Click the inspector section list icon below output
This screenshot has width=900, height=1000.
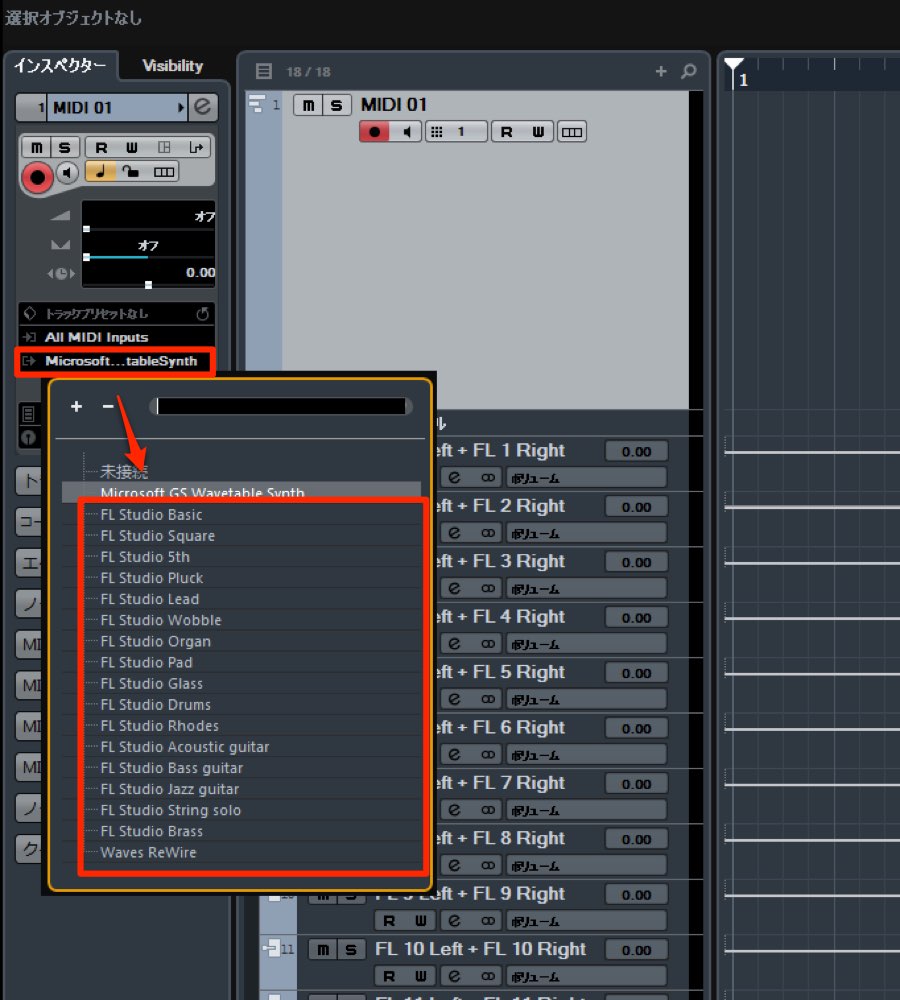point(28,414)
